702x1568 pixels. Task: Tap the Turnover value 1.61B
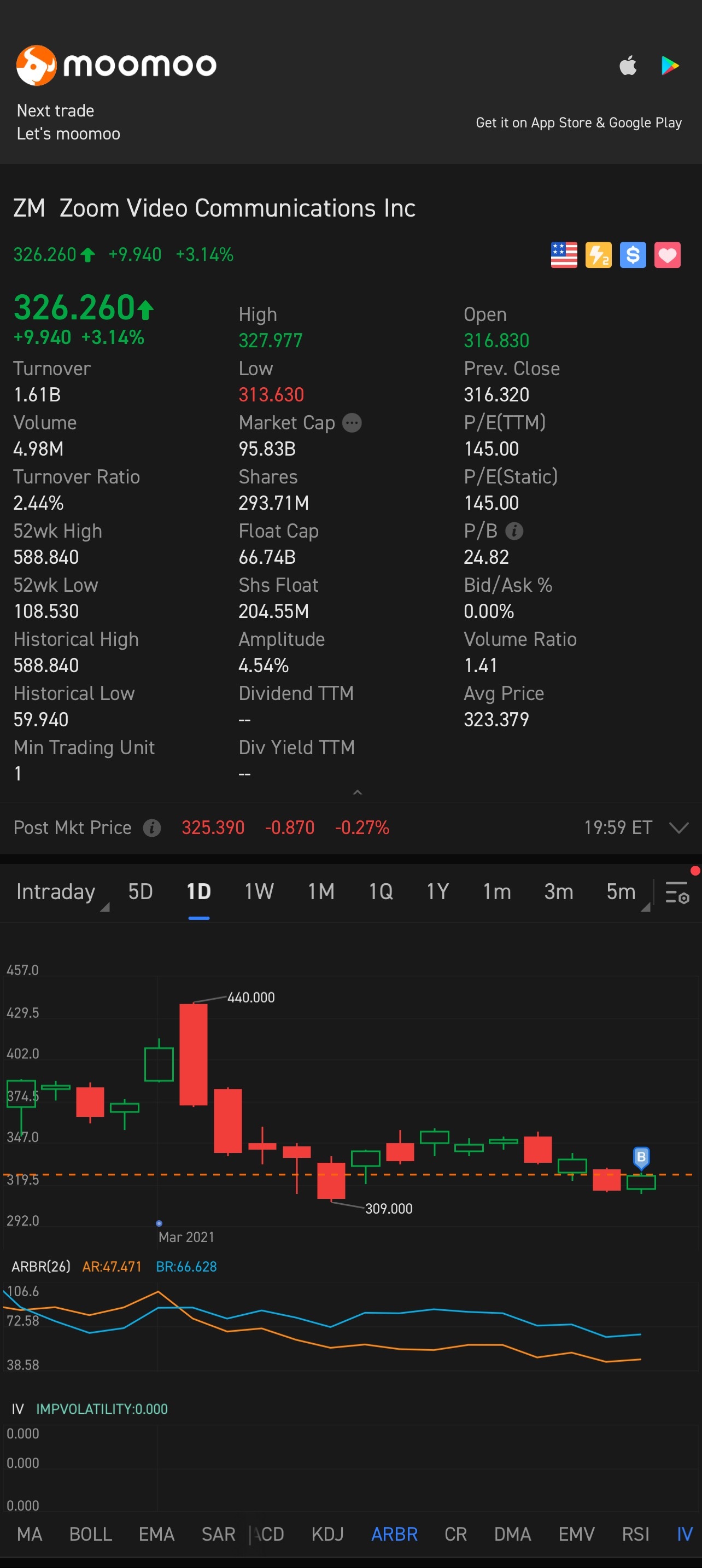(37, 394)
